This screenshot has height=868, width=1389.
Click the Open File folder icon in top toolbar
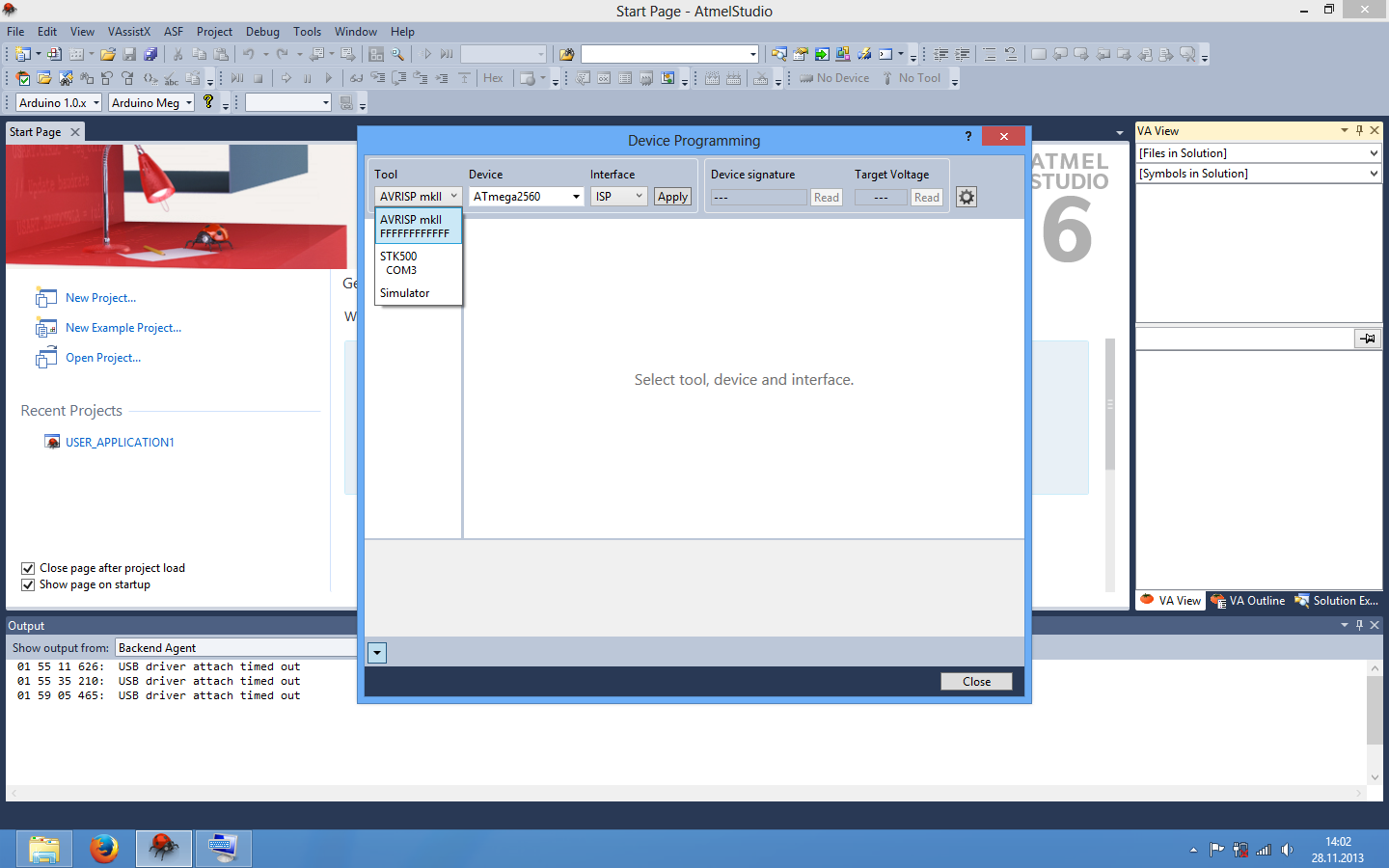[108, 54]
